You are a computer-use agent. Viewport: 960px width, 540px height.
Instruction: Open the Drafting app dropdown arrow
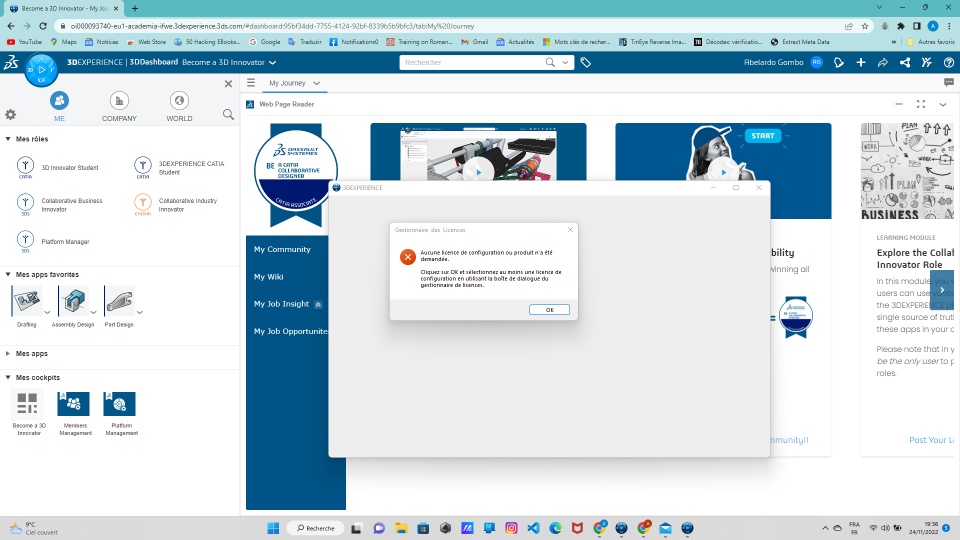(47, 312)
